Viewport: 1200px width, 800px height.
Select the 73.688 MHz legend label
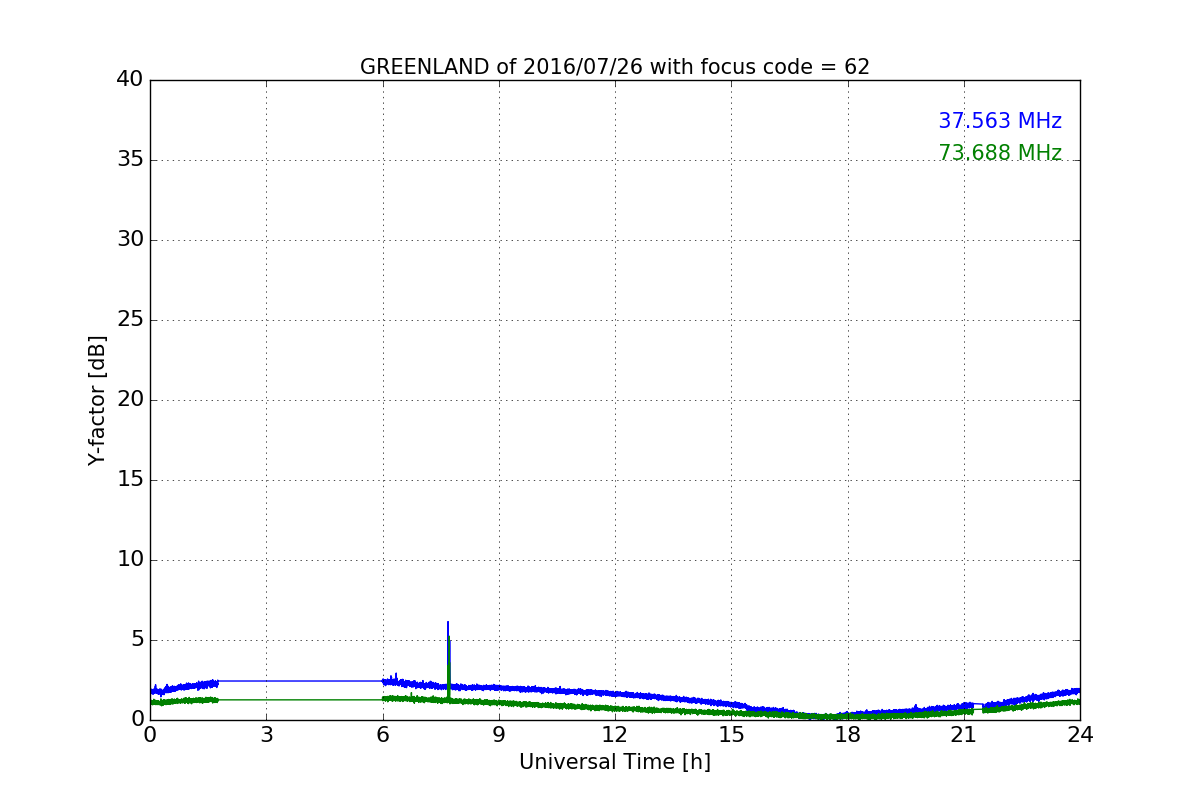(1000, 153)
